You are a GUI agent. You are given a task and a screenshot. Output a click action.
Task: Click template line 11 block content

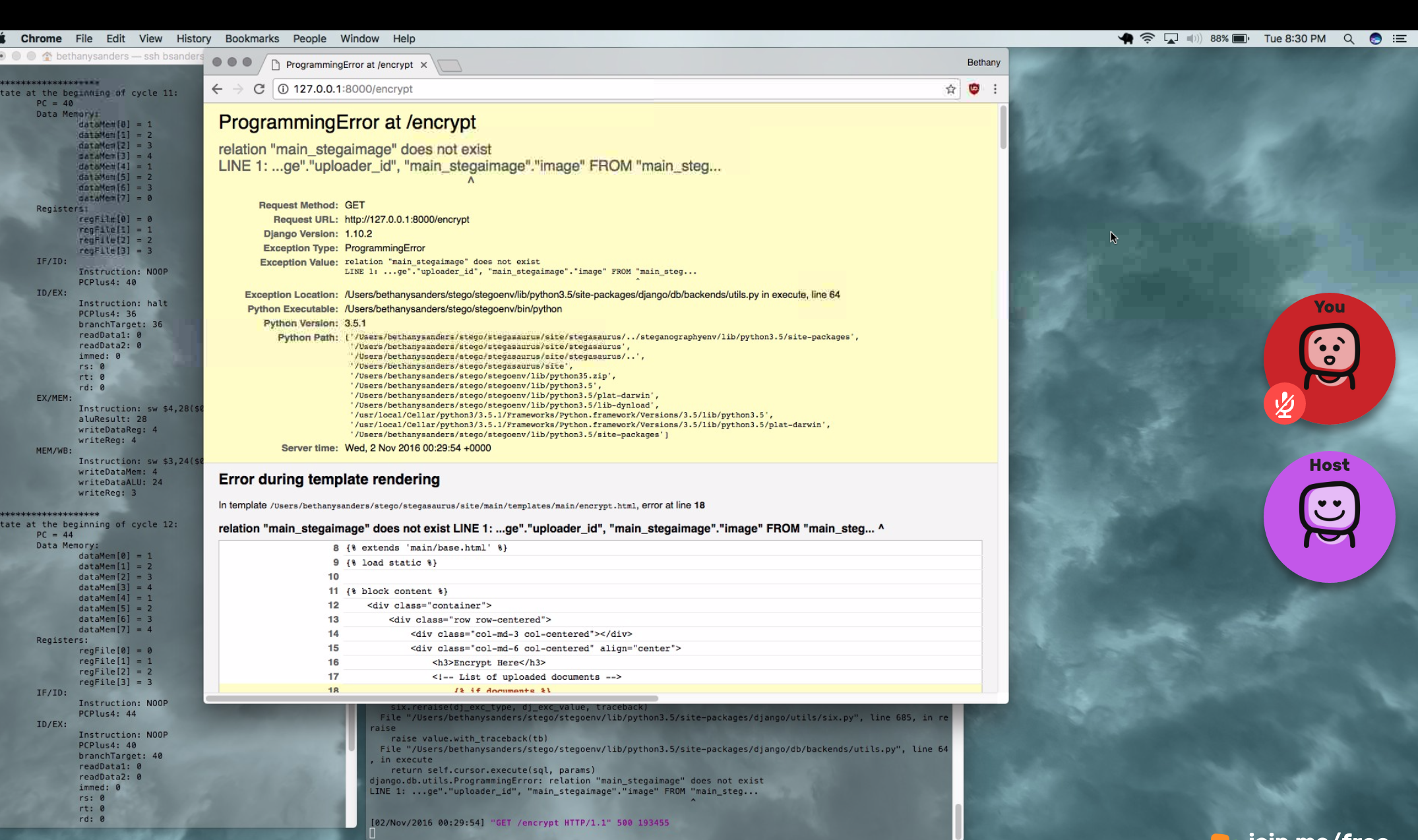pos(396,591)
